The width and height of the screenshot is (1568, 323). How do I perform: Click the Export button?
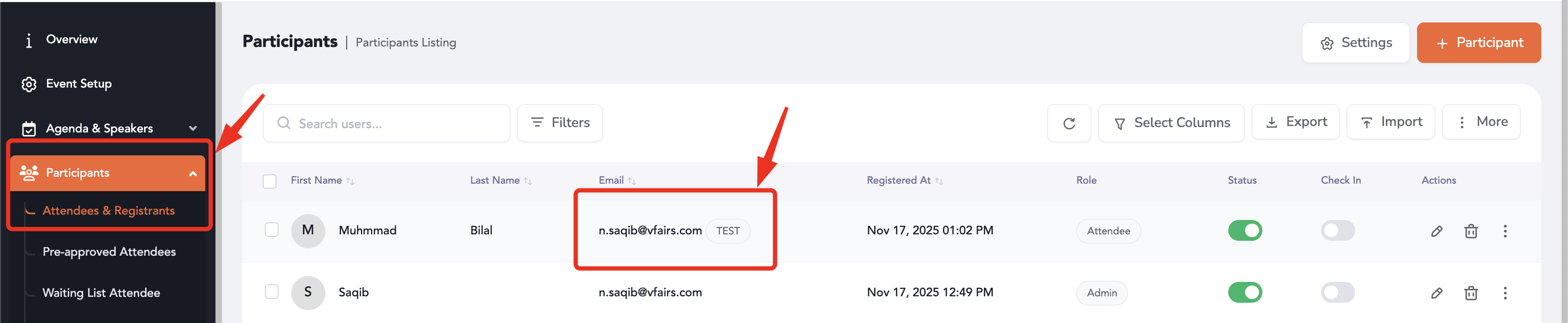tap(1295, 122)
